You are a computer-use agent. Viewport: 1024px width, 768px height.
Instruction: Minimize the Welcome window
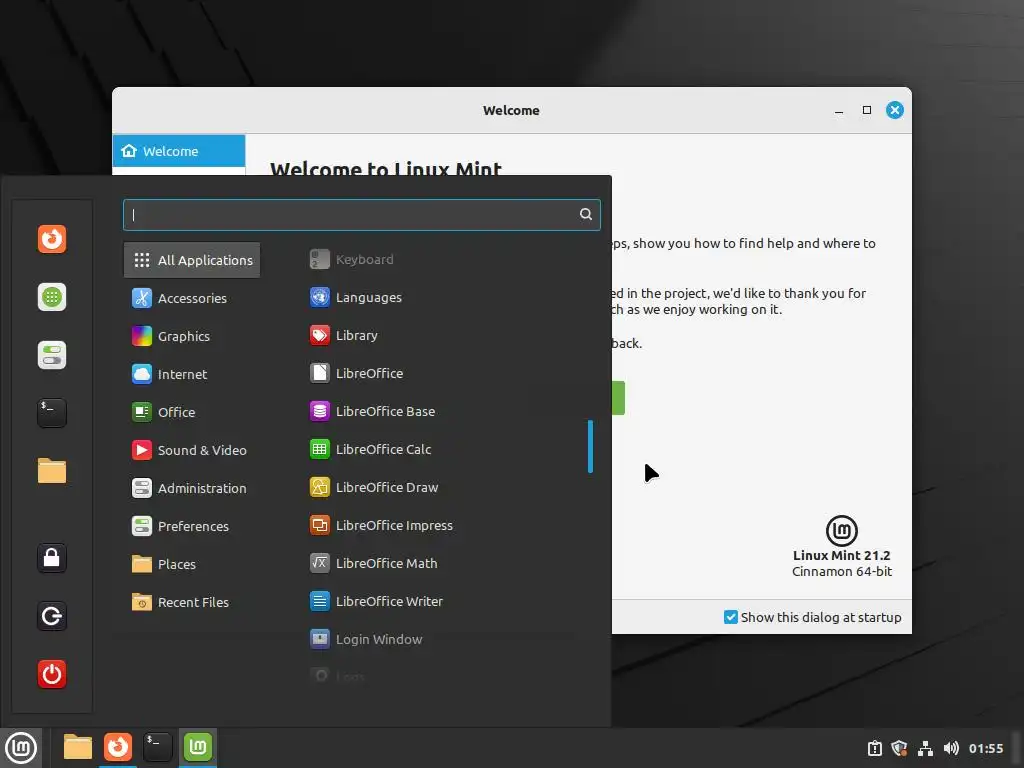(839, 110)
